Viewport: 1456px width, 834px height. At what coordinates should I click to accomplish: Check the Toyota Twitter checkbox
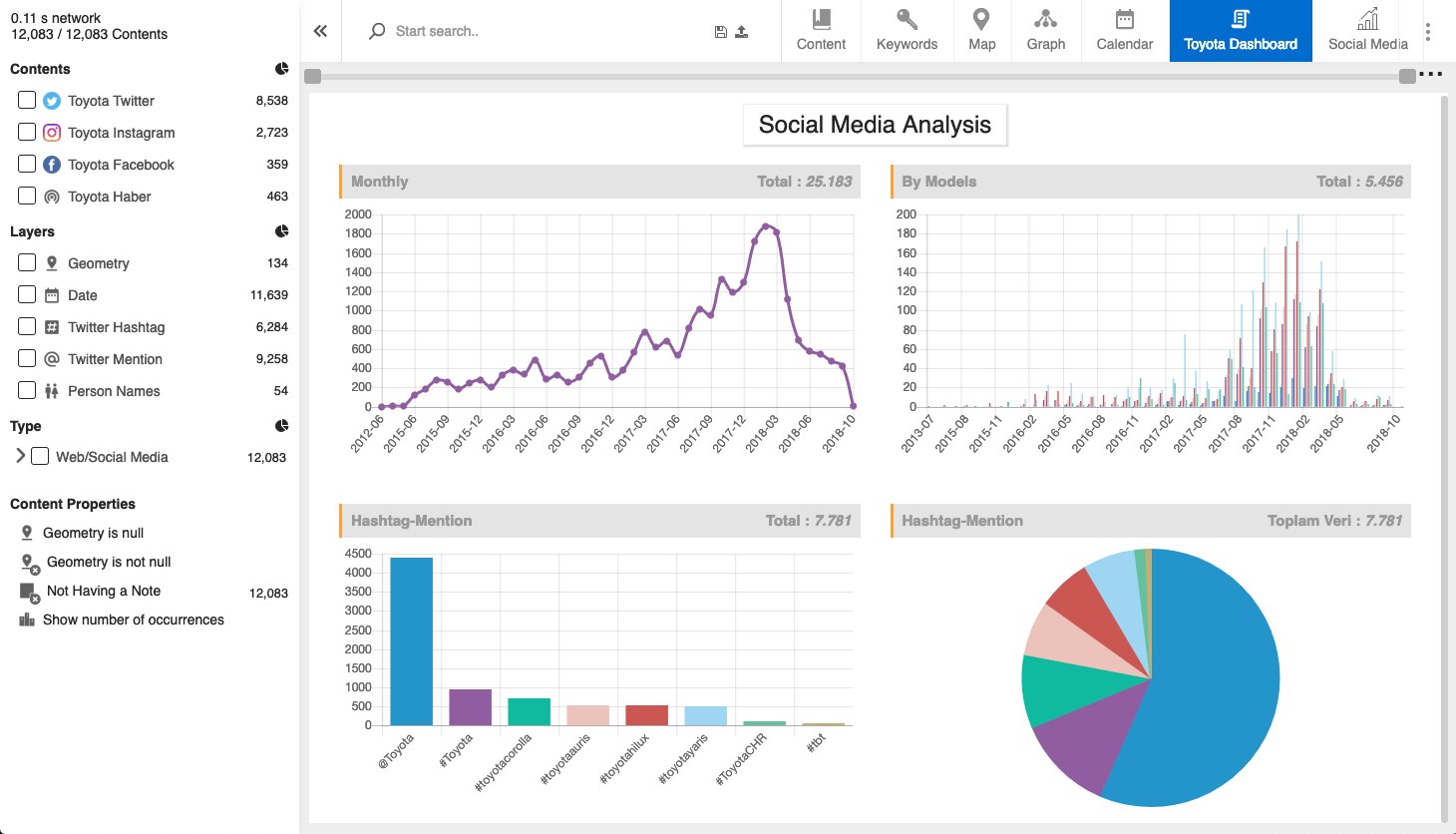pos(27,100)
